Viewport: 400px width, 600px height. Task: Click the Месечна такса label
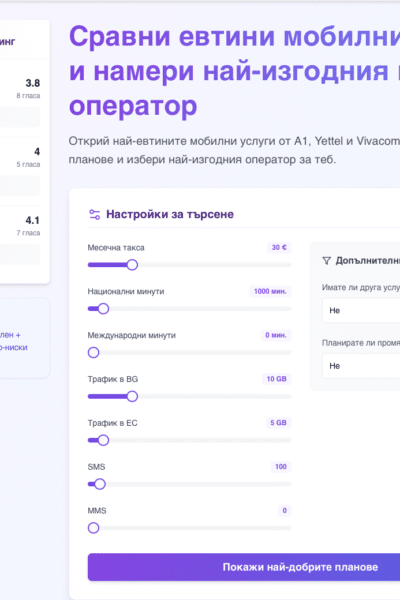[116, 248]
